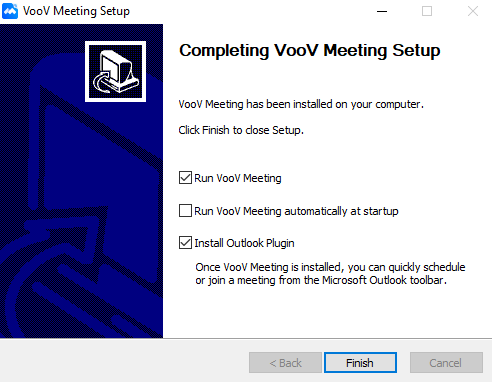
Task: Click the Outlook toolbar plugin description text
Action: pos(330,273)
